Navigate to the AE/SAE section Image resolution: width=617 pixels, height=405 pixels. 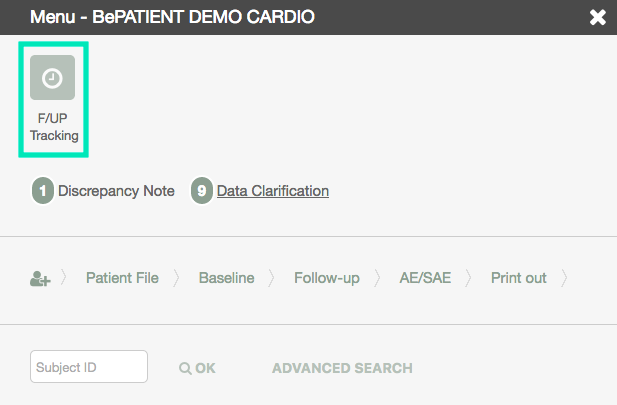pos(425,278)
